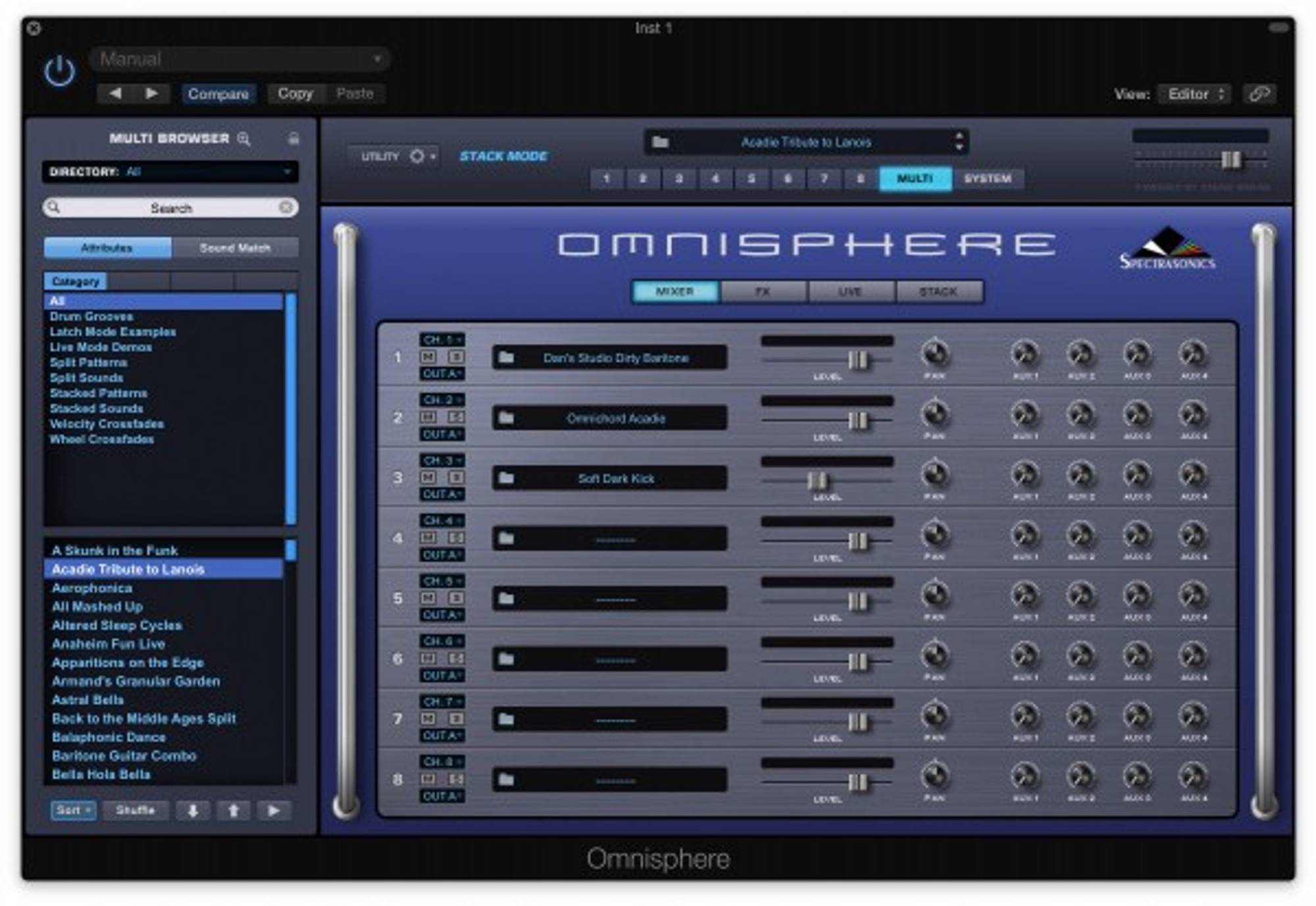This screenshot has height=906, width=1316.
Task: Click the Compare button
Action: pyautogui.click(x=218, y=94)
